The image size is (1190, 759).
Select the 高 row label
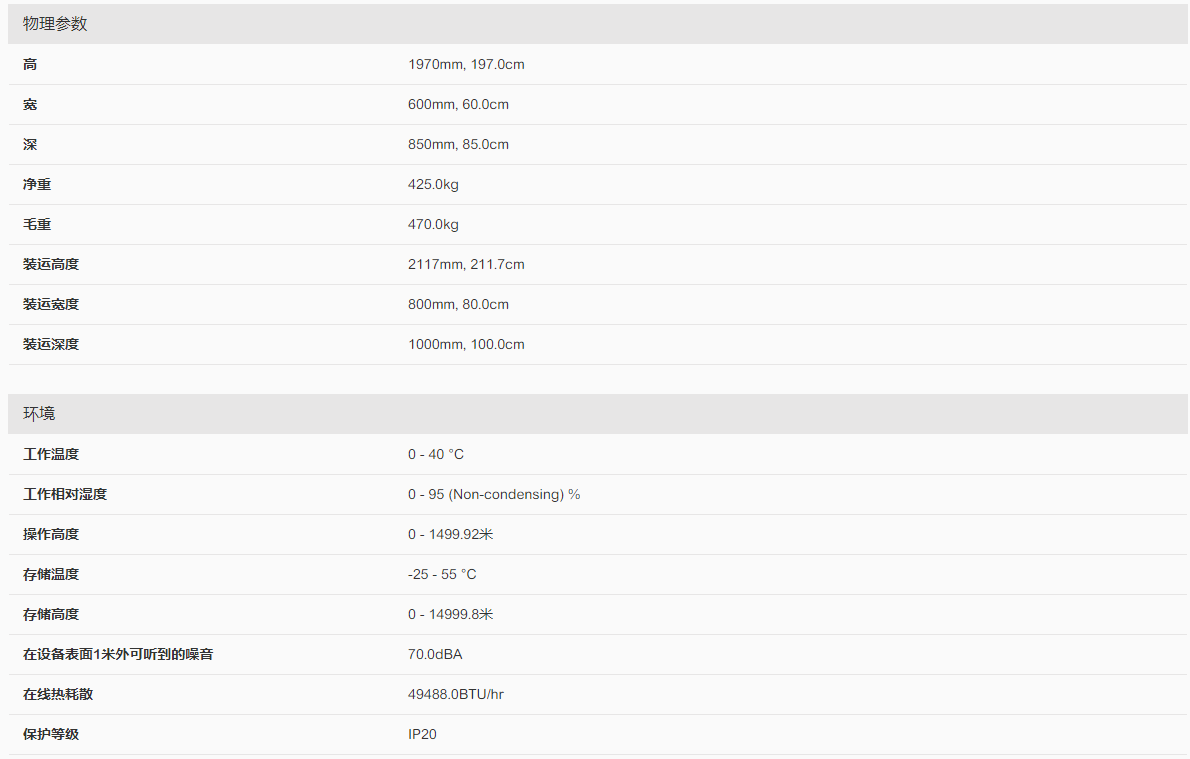[30, 65]
